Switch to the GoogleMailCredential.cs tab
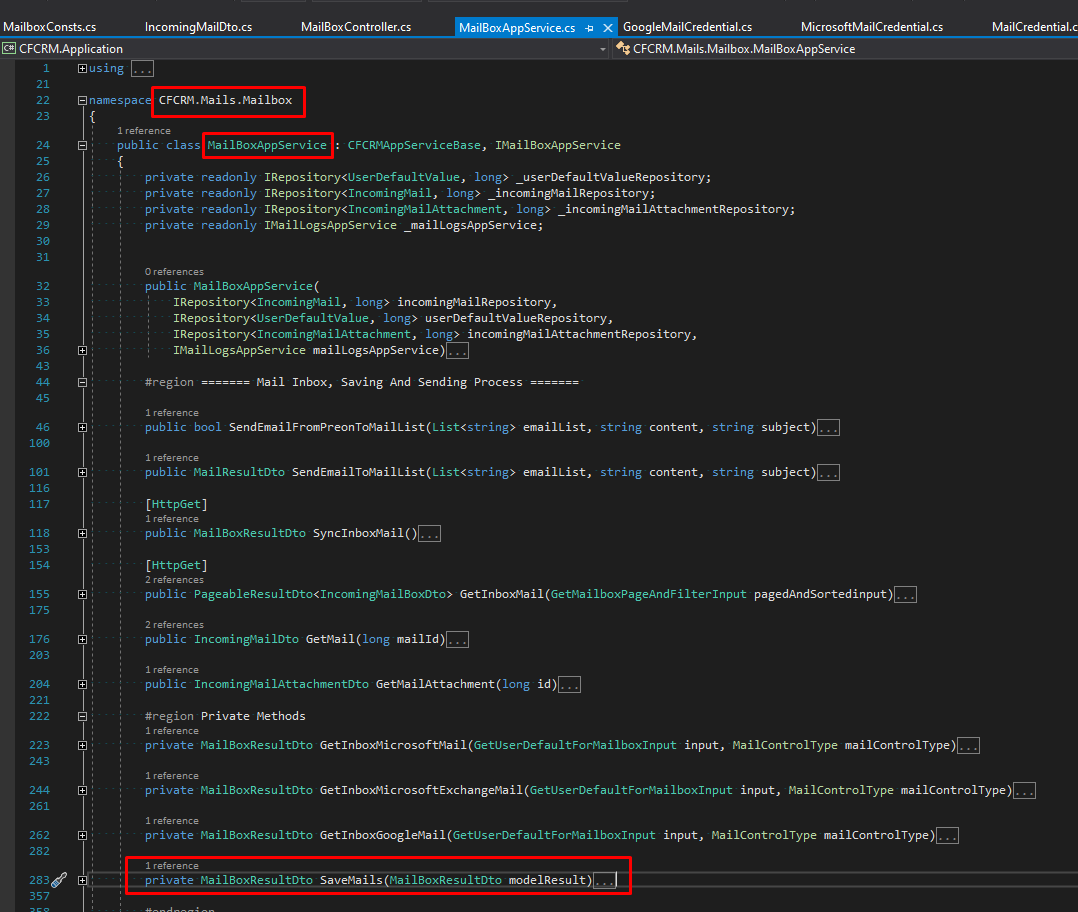The height and width of the screenshot is (912, 1078). (x=688, y=27)
